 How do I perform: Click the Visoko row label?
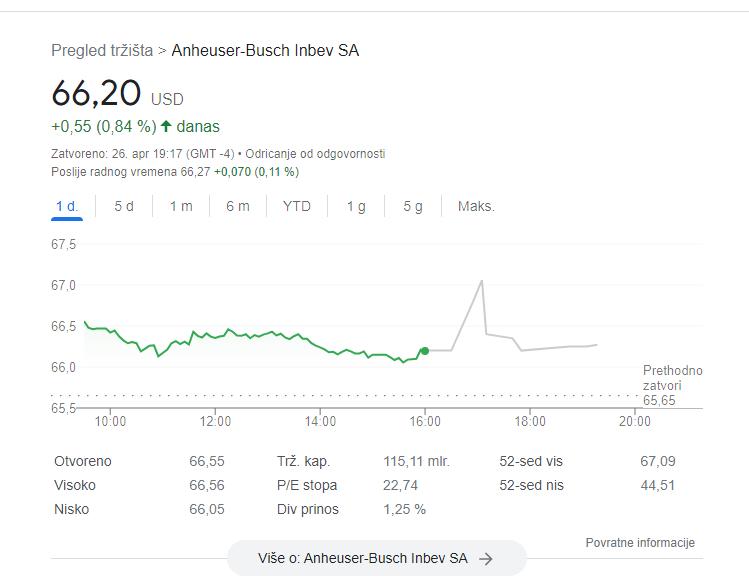click(x=75, y=485)
